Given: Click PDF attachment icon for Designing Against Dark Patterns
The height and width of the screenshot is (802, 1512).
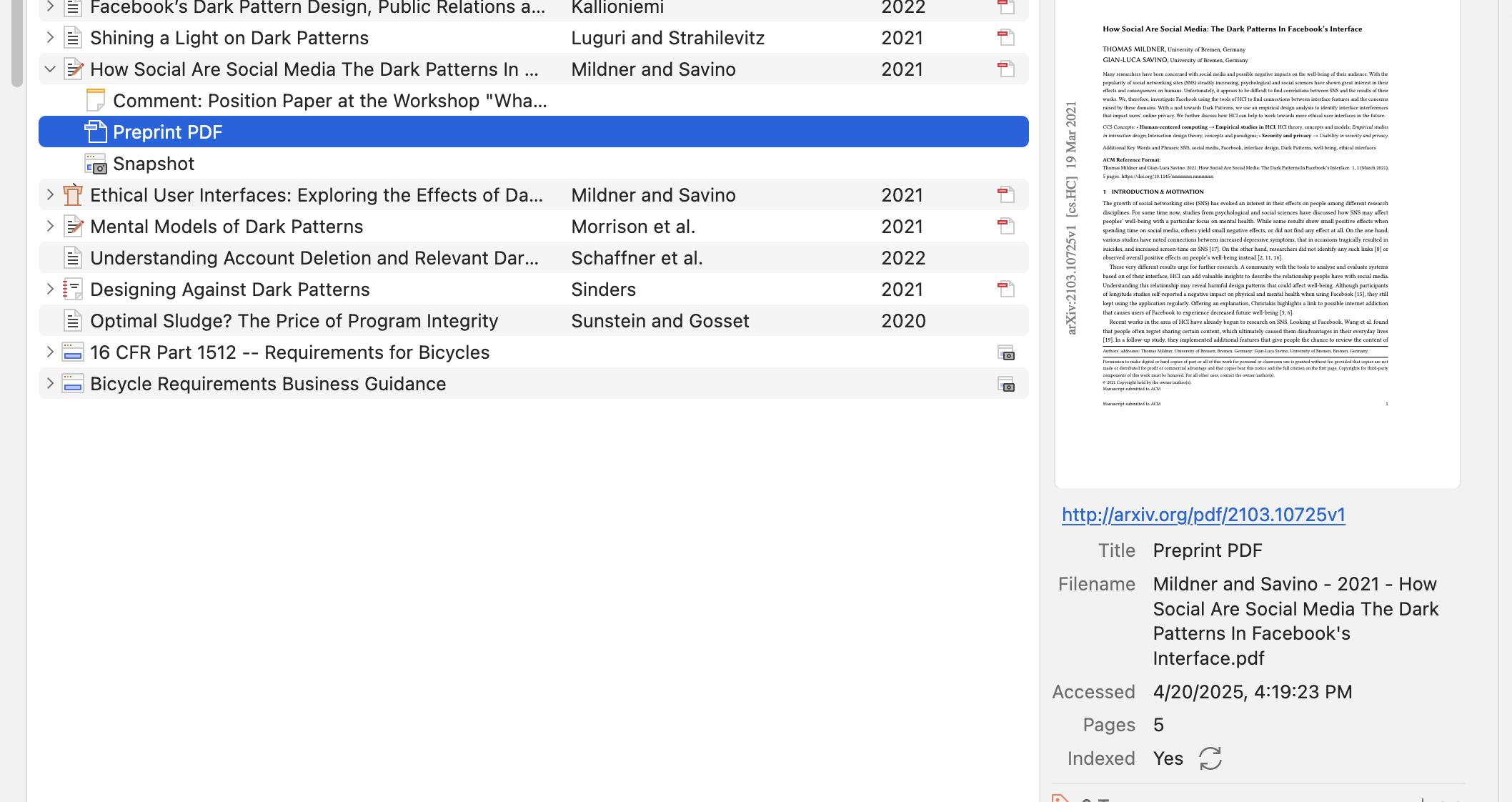Looking at the screenshot, I should [x=1006, y=289].
